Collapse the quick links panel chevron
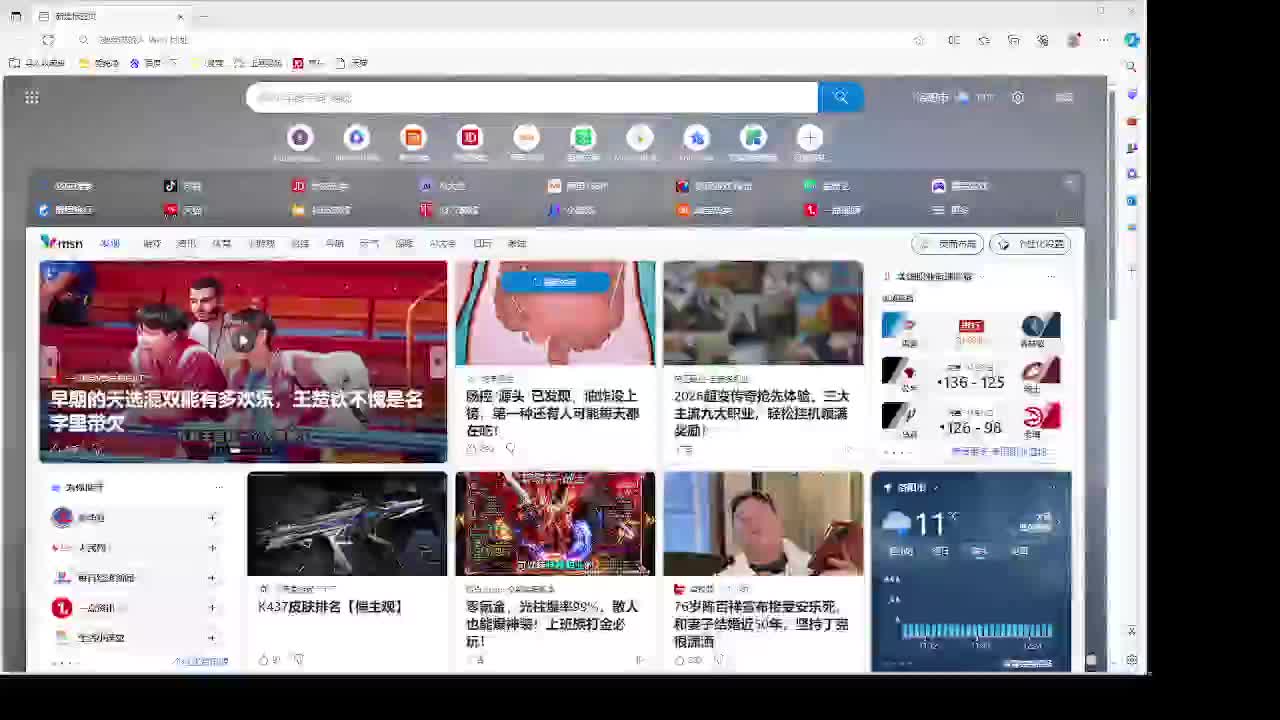Image resolution: width=1280 pixels, height=720 pixels. point(1070,184)
